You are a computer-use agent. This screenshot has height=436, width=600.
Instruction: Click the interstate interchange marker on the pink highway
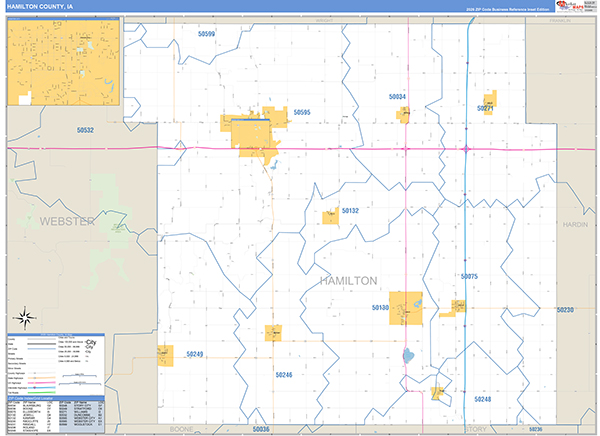[x=466, y=149]
